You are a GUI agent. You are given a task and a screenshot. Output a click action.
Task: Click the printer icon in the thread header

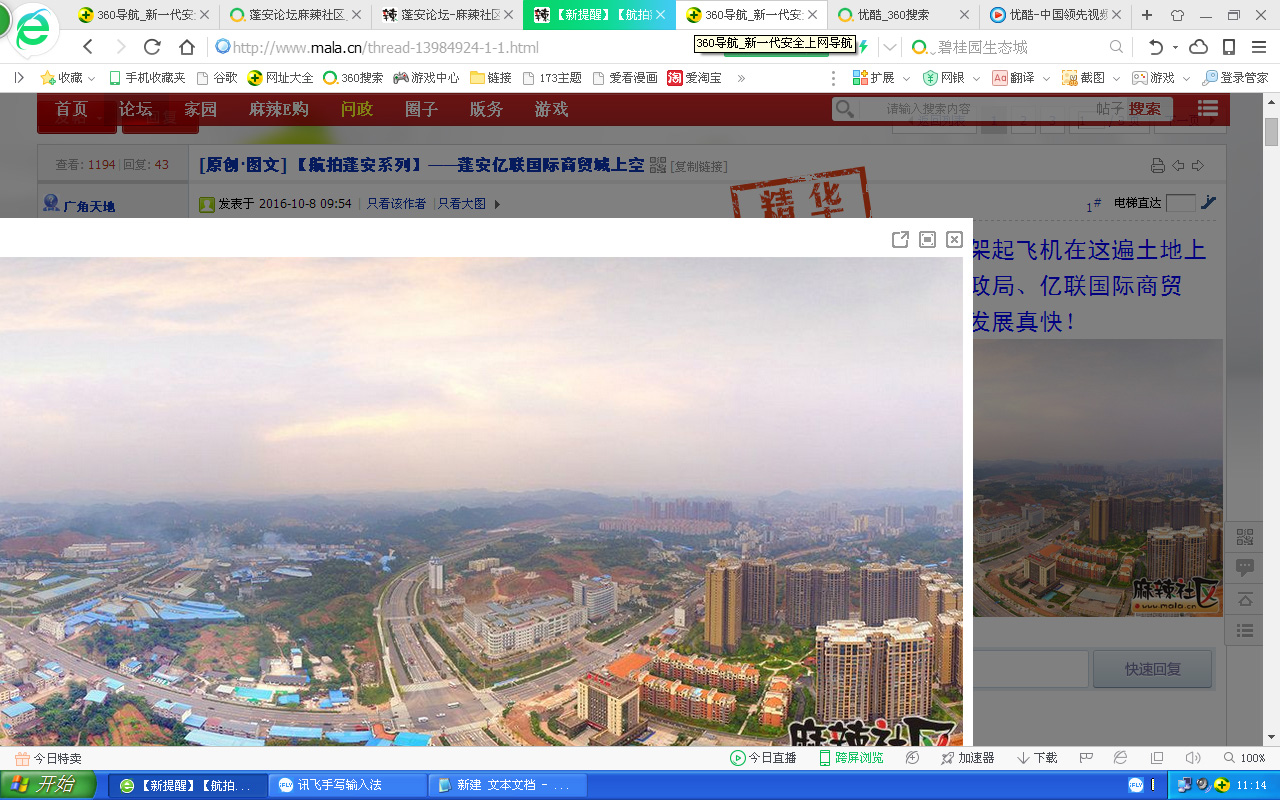tap(1158, 166)
